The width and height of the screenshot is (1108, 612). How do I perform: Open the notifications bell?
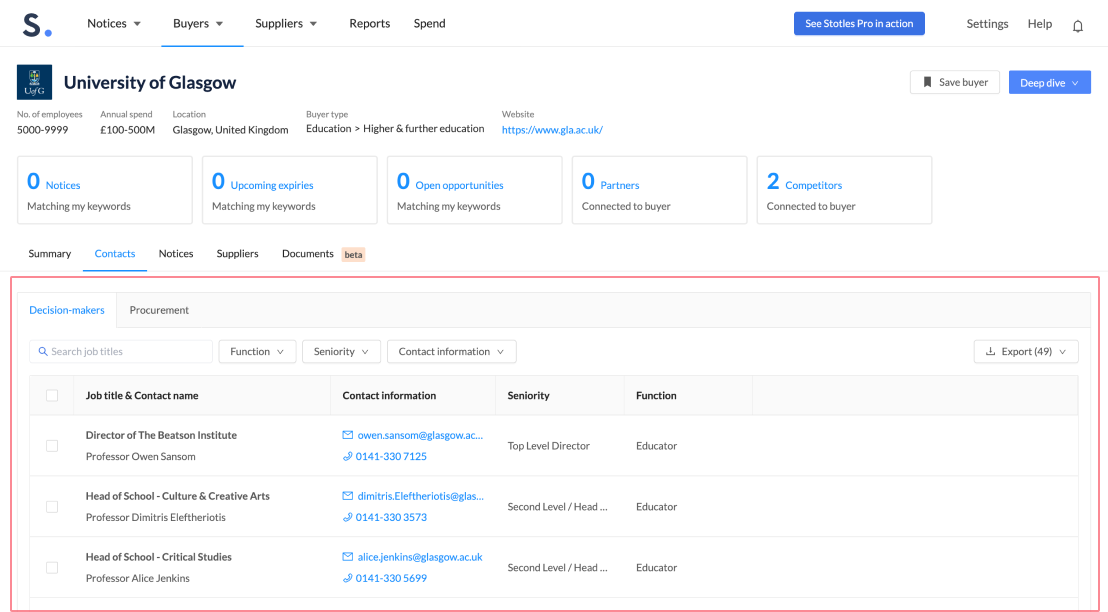point(1078,26)
